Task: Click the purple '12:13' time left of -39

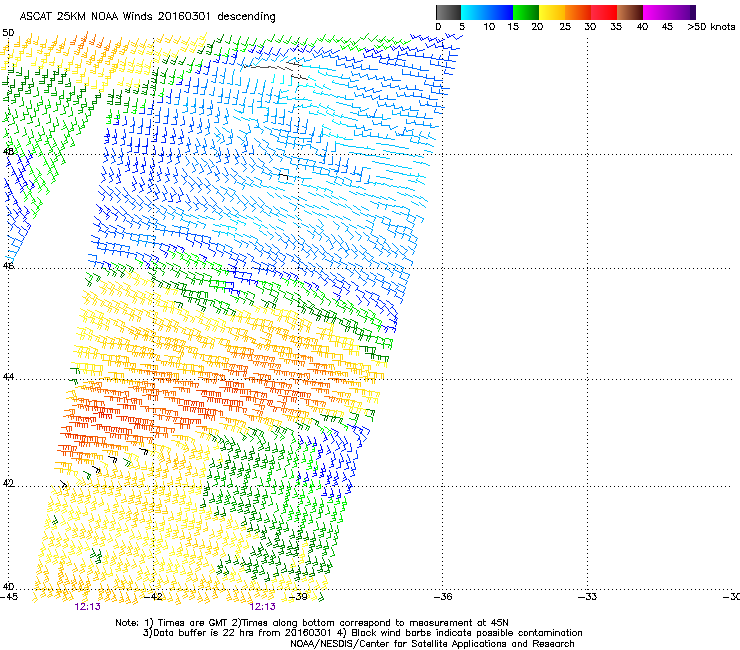Action: point(262,607)
